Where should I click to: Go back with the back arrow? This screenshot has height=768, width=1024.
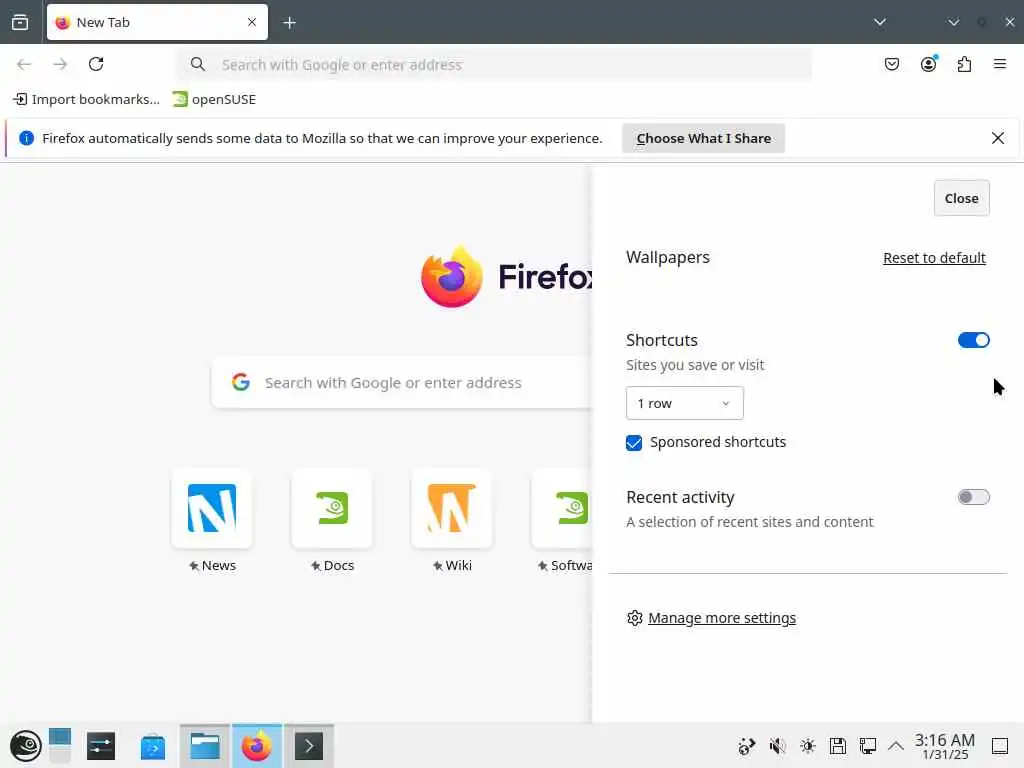click(x=24, y=64)
